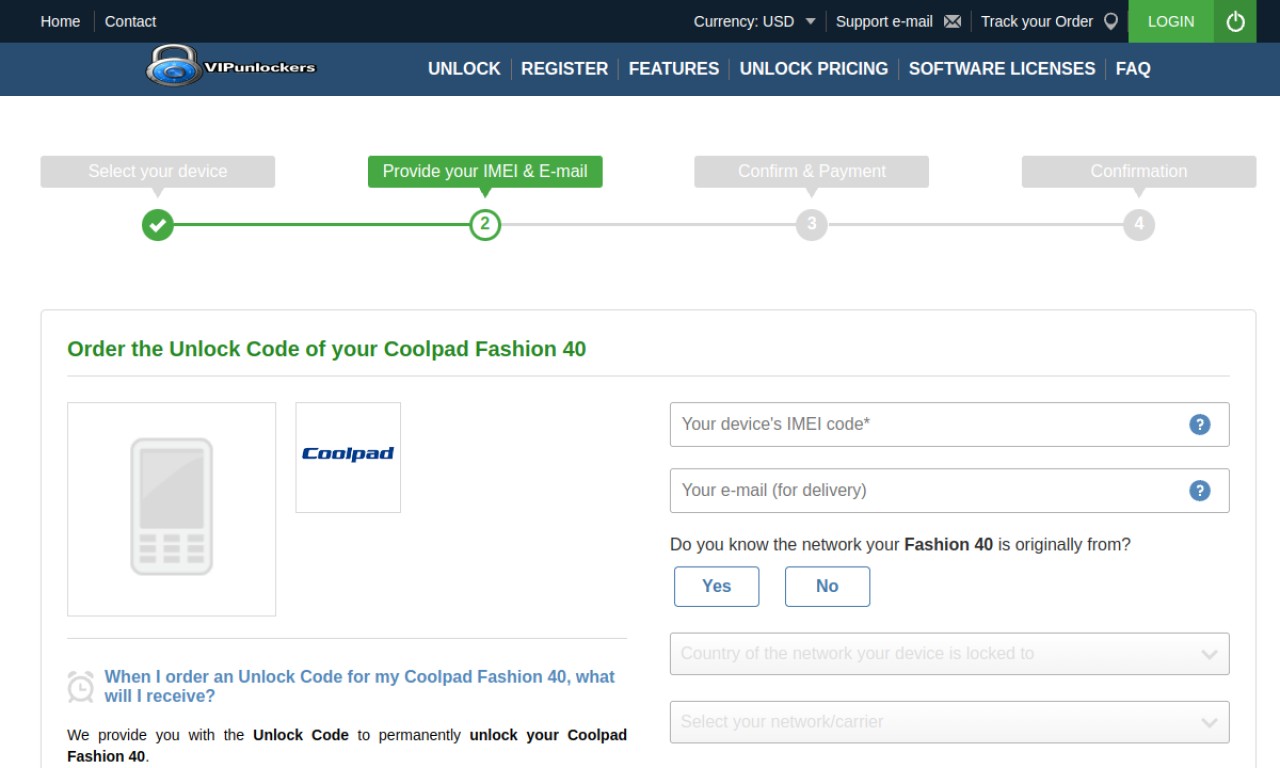
Task: Focus the device IMEI code input field
Action: click(x=950, y=424)
